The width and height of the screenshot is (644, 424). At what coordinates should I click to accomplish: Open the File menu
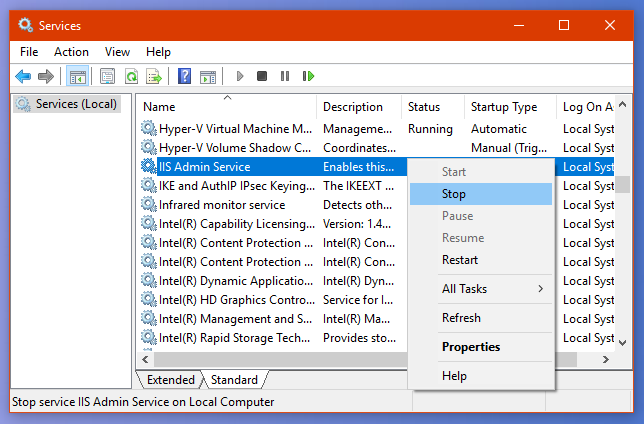coord(29,52)
